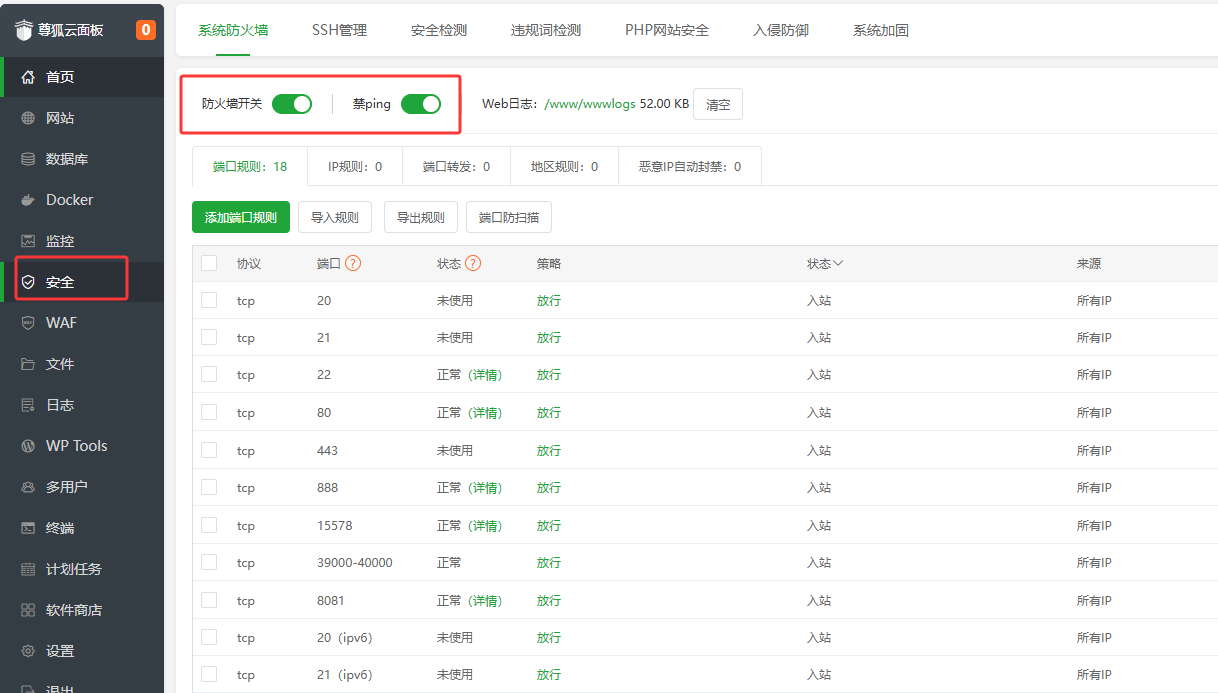This screenshot has height=693, width=1218.
Task: Open 详情 link in port 8081 row
Action: point(485,600)
